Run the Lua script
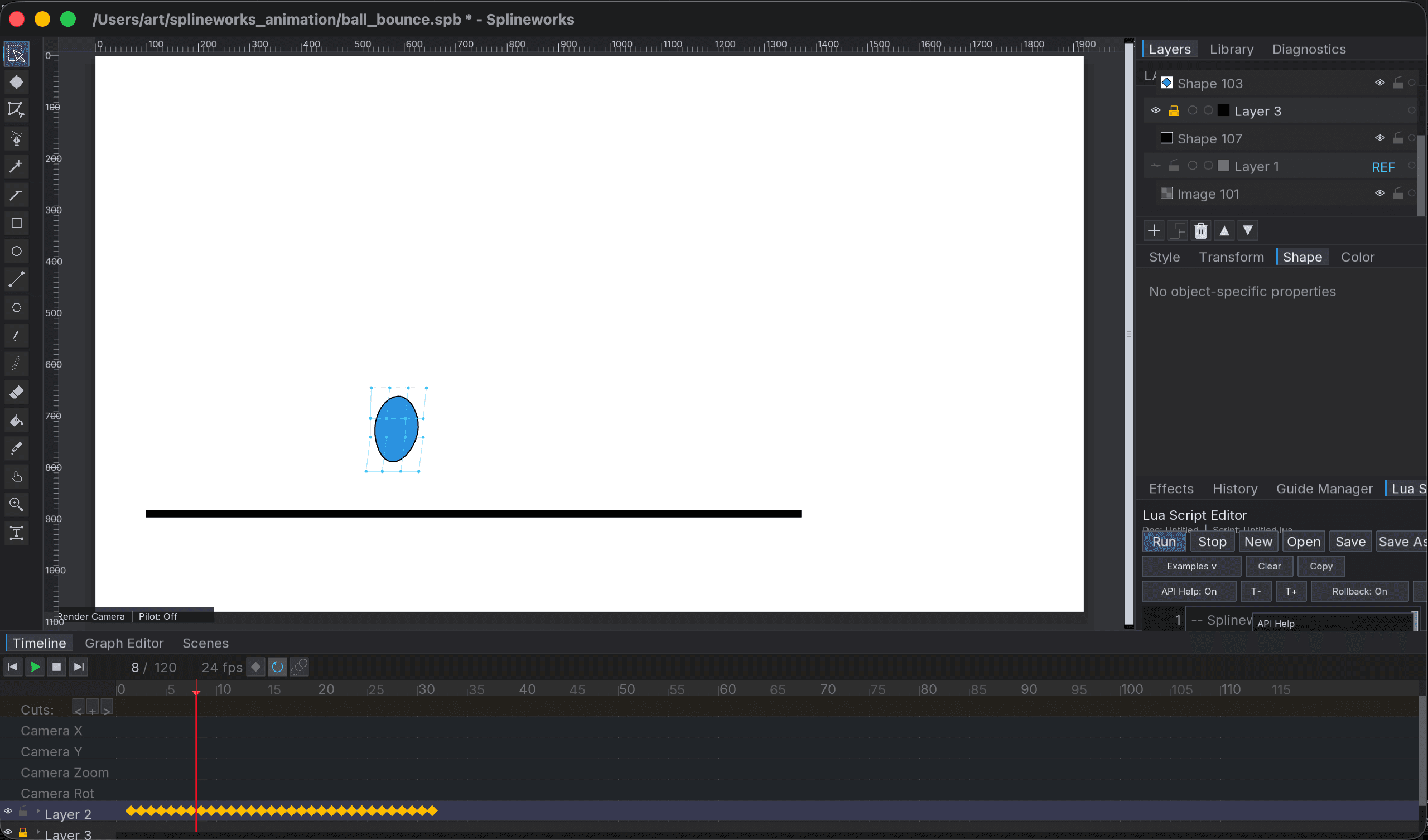Image resolution: width=1428 pixels, height=840 pixels. click(x=1164, y=541)
